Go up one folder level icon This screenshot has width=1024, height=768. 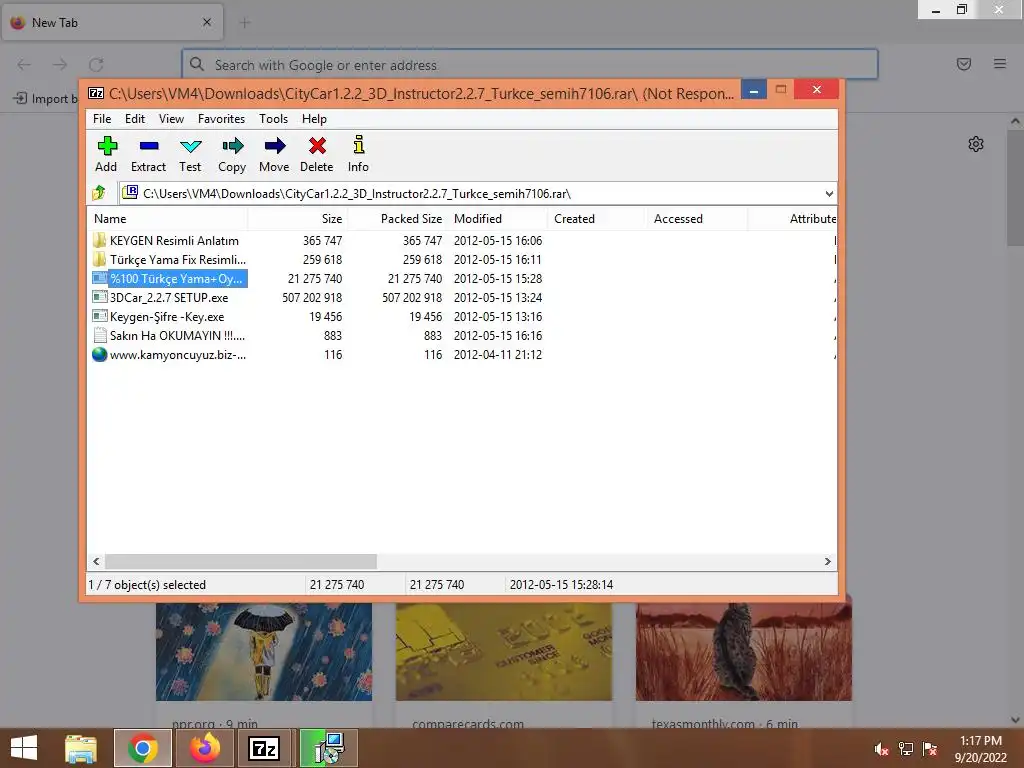click(99, 193)
